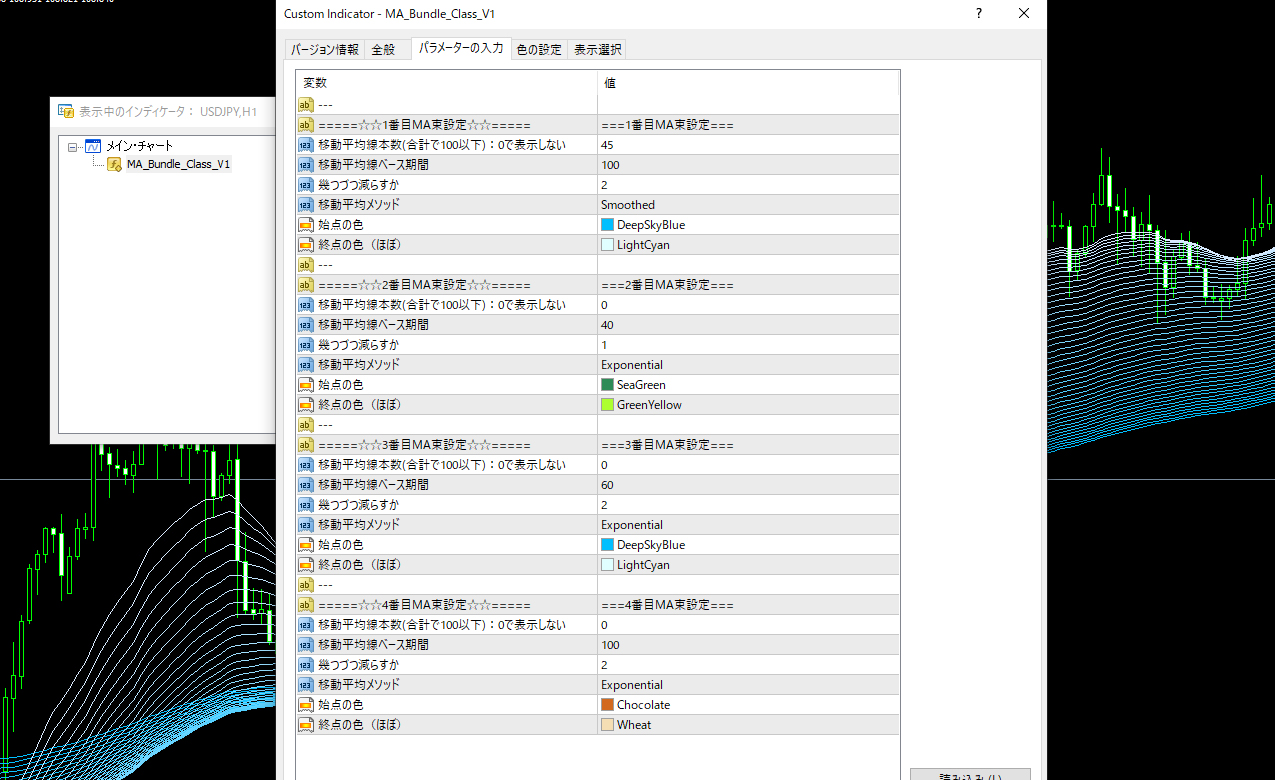Edit 1番目 ベース期間 value 100

(x=748, y=165)
